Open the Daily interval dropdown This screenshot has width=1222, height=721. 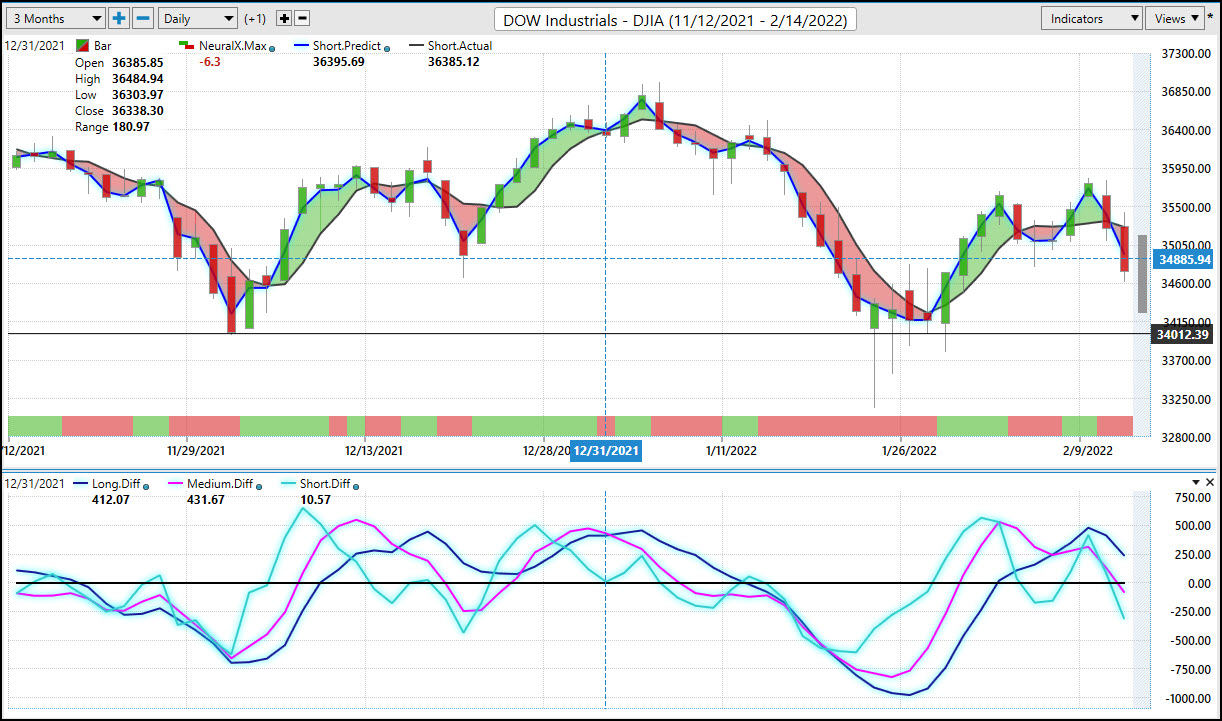click(198, 18)
